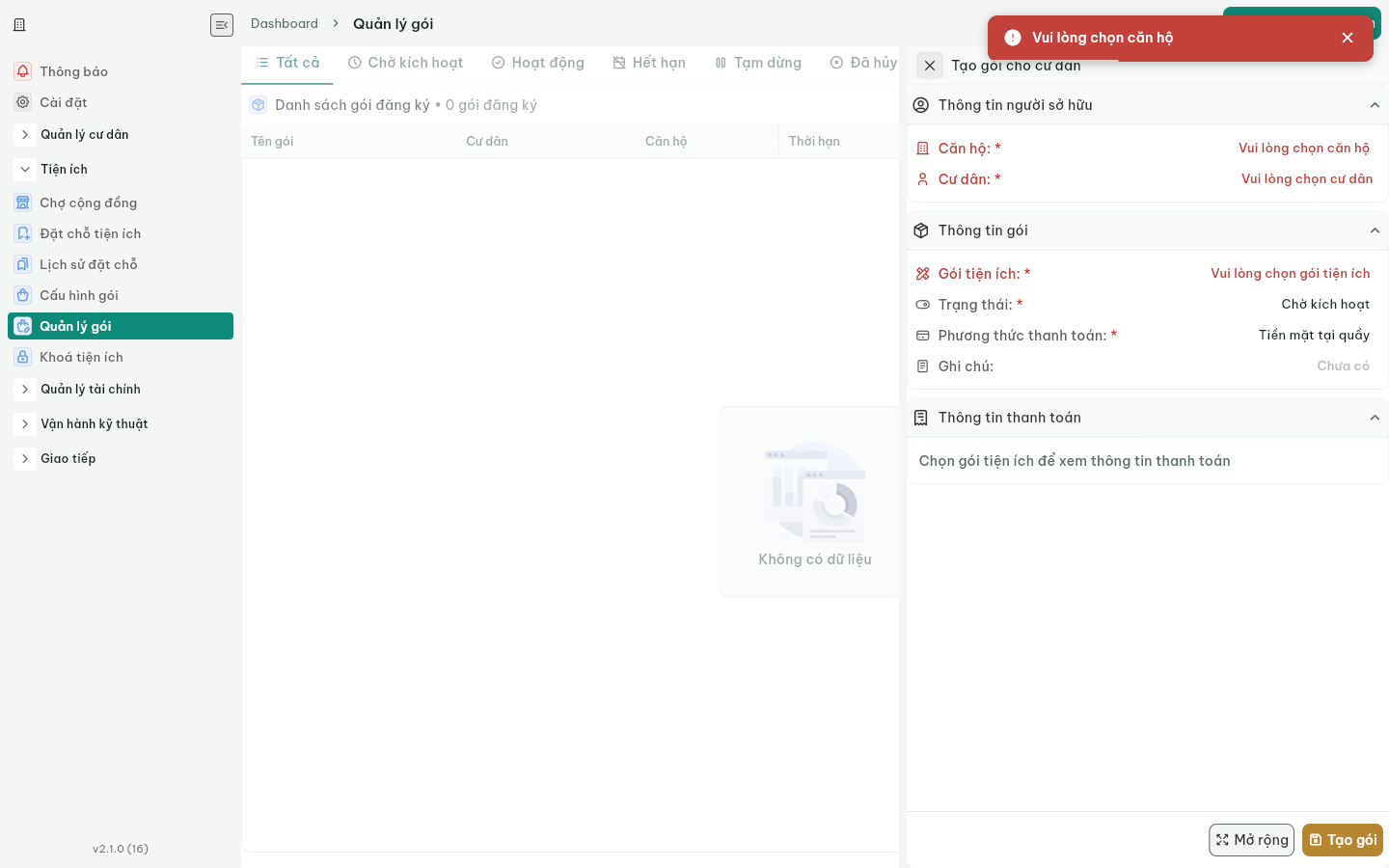Click the building logo icon

click(19, 25)
